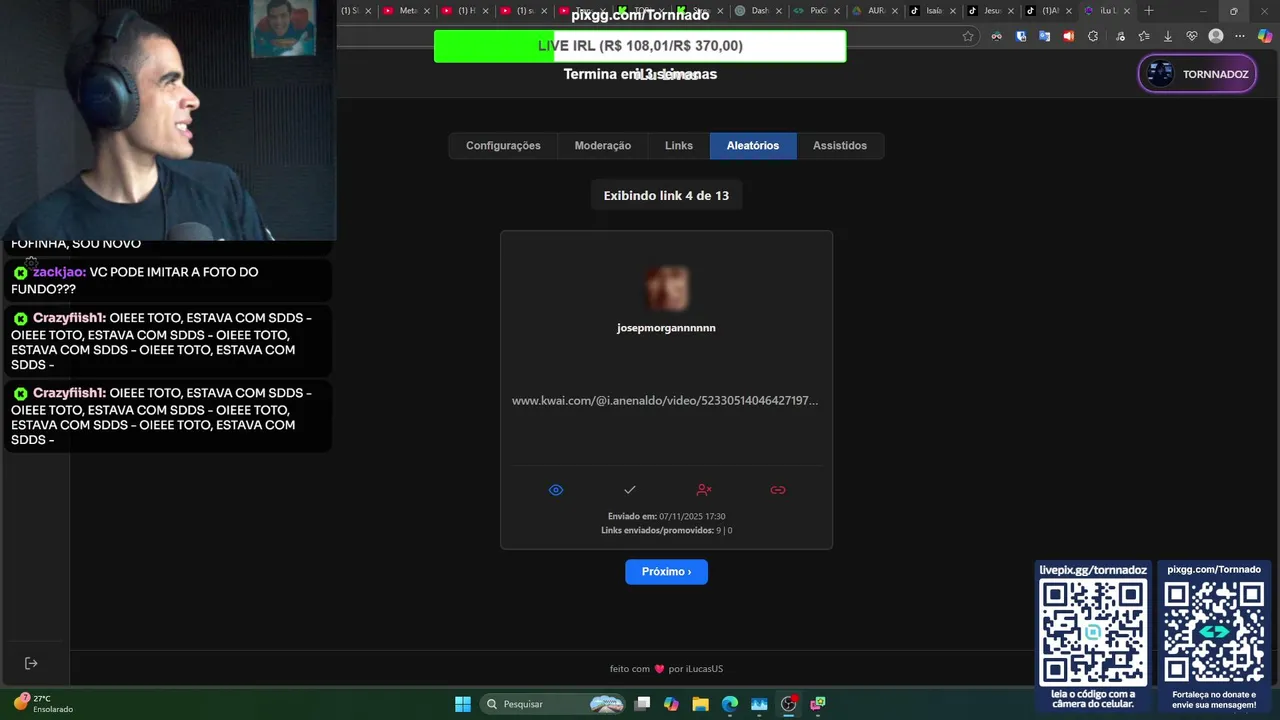Viewport: 1280px width, 720px height.
Task: Switch to the Moderação tab
Action: click(x=603, y=146)
